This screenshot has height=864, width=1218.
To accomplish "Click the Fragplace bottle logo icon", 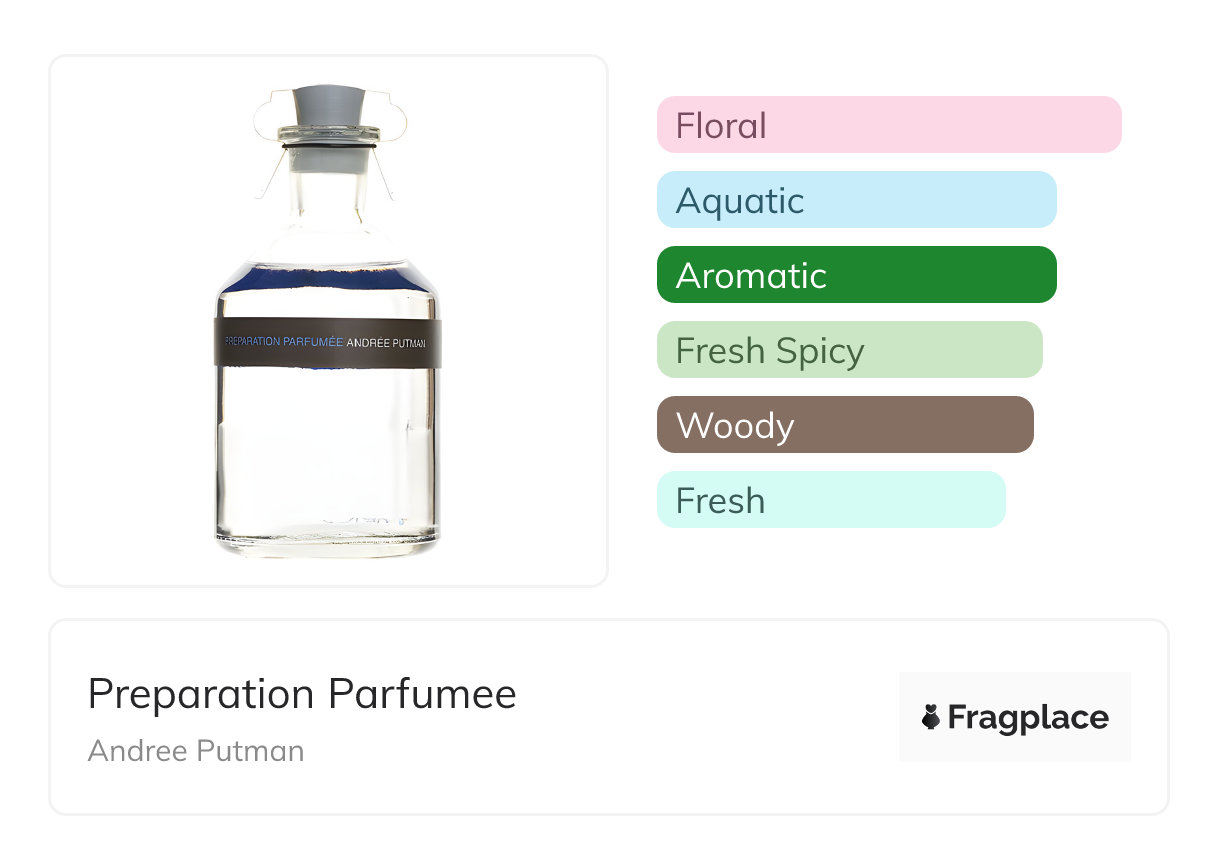I will click(x=931, y=717).
